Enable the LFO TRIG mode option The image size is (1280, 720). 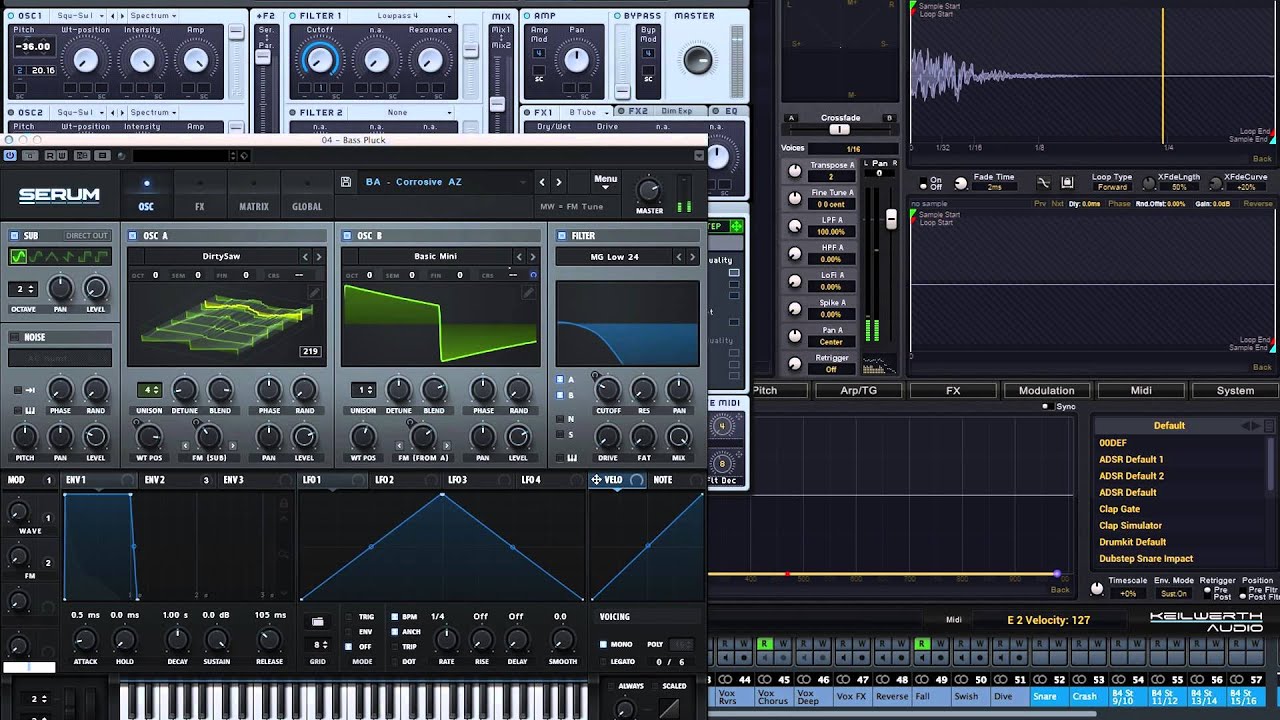(349, 617)
